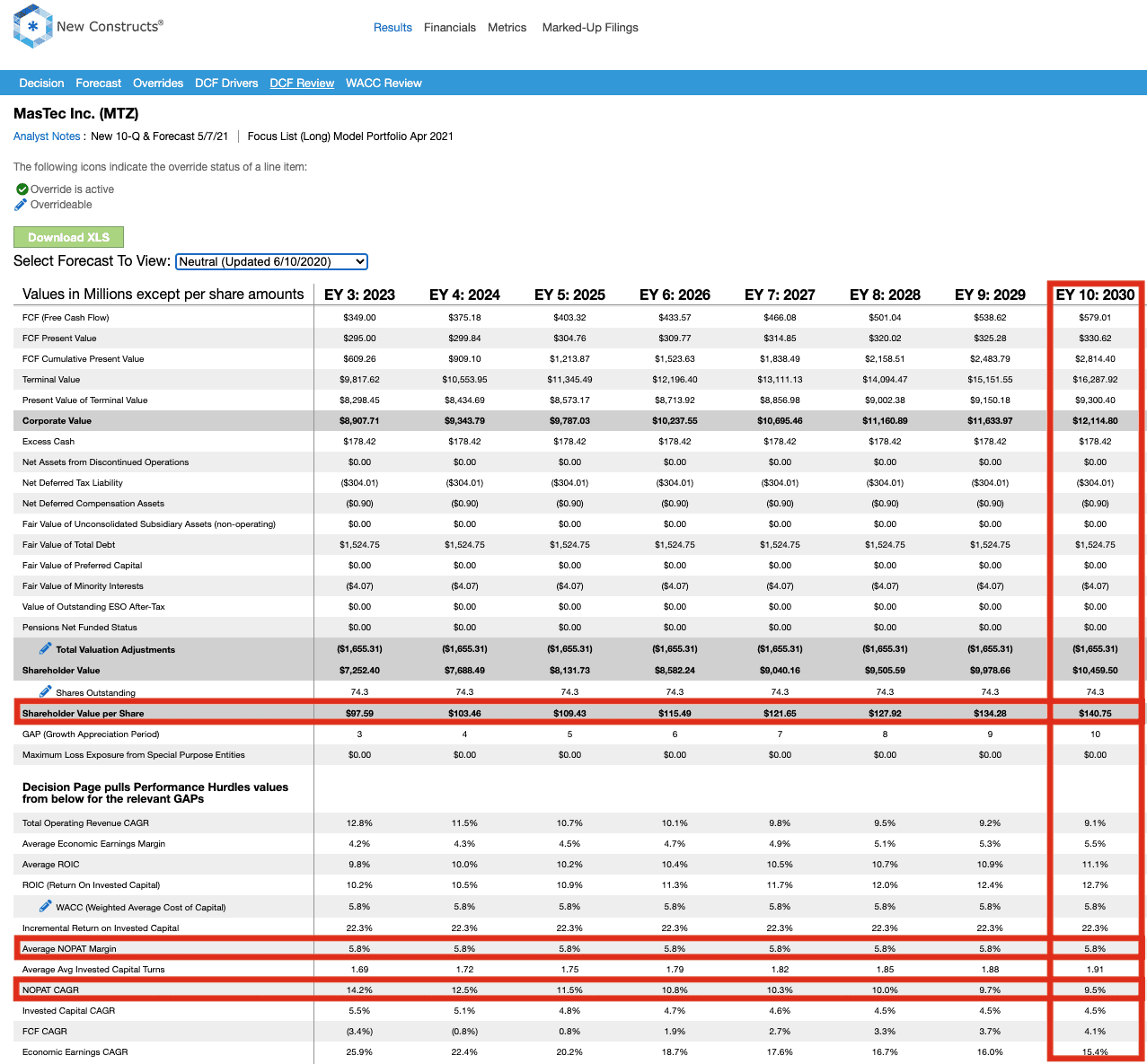Click the EY 9: 2029 column header
1147x1064 pixels.
coord(990,295)
